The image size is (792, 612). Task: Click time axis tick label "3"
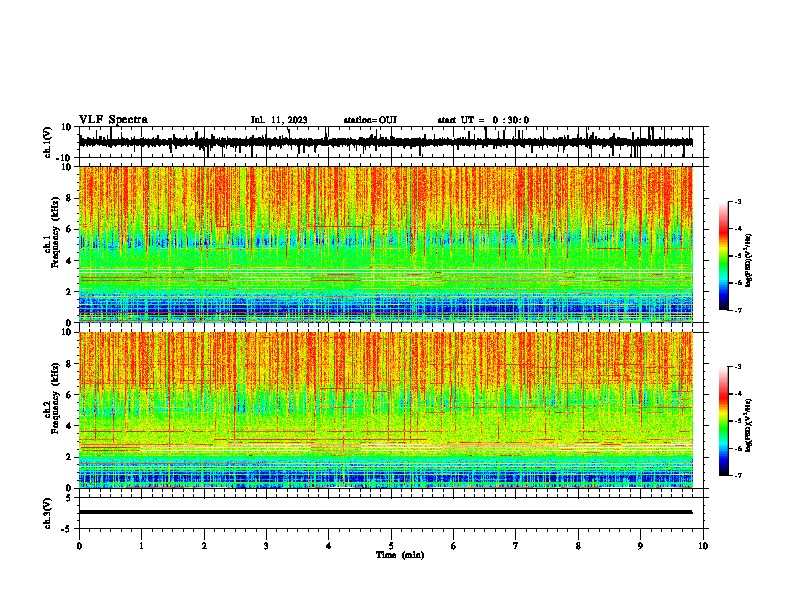266,546
